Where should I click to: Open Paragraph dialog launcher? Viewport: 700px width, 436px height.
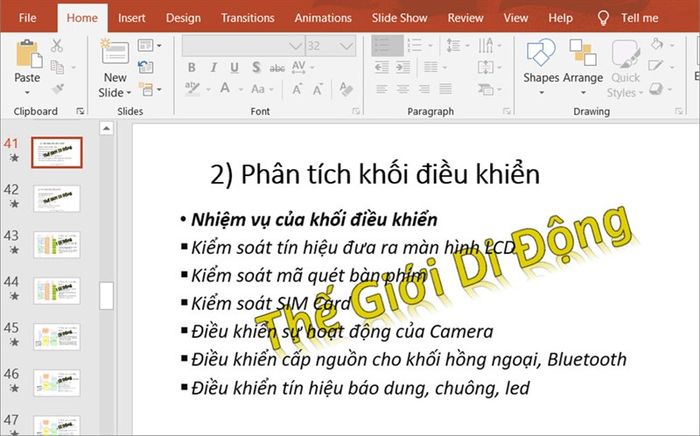[506, 111]
